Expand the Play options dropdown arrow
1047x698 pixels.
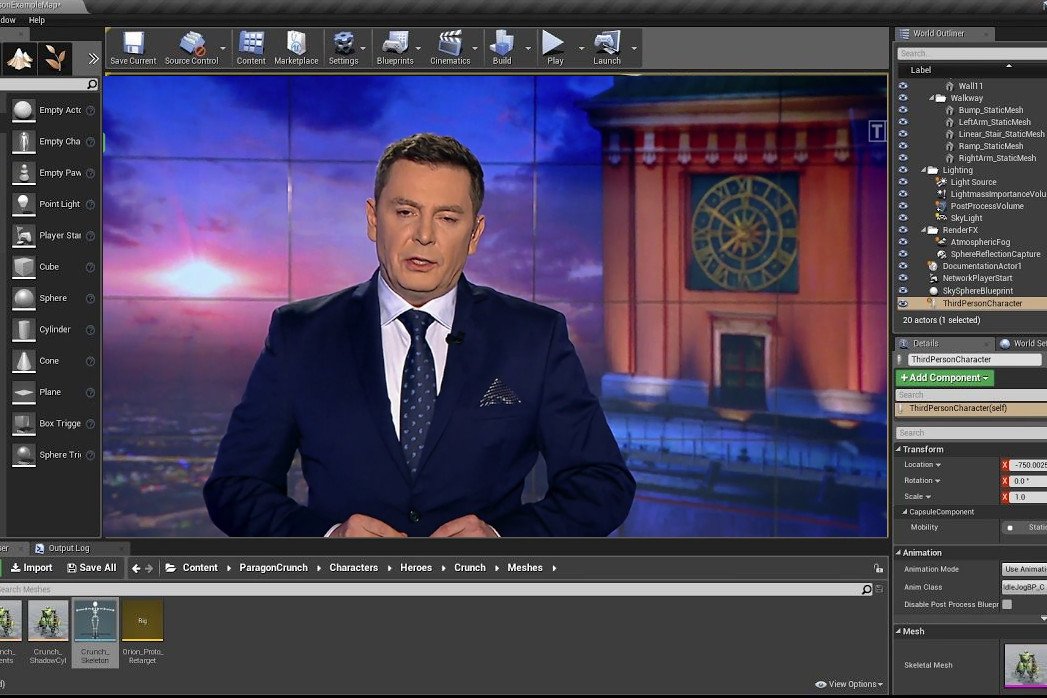580,47
